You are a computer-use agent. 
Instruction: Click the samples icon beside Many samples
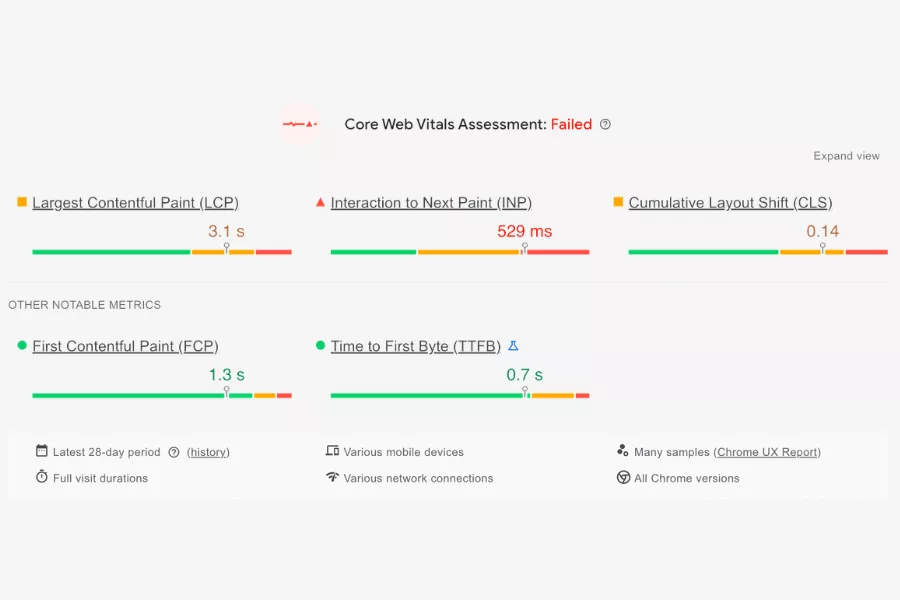tap(623, 451)
